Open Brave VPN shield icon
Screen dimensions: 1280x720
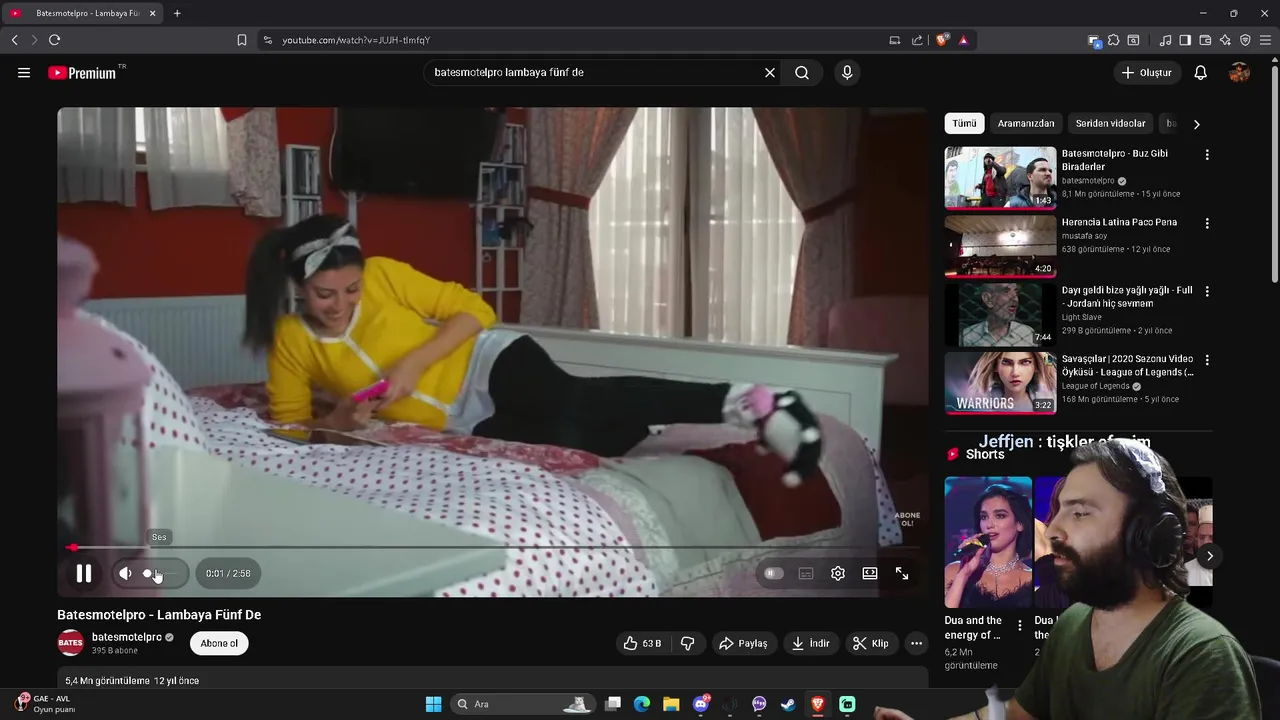pyautogui.click(x=1245, y=40)
